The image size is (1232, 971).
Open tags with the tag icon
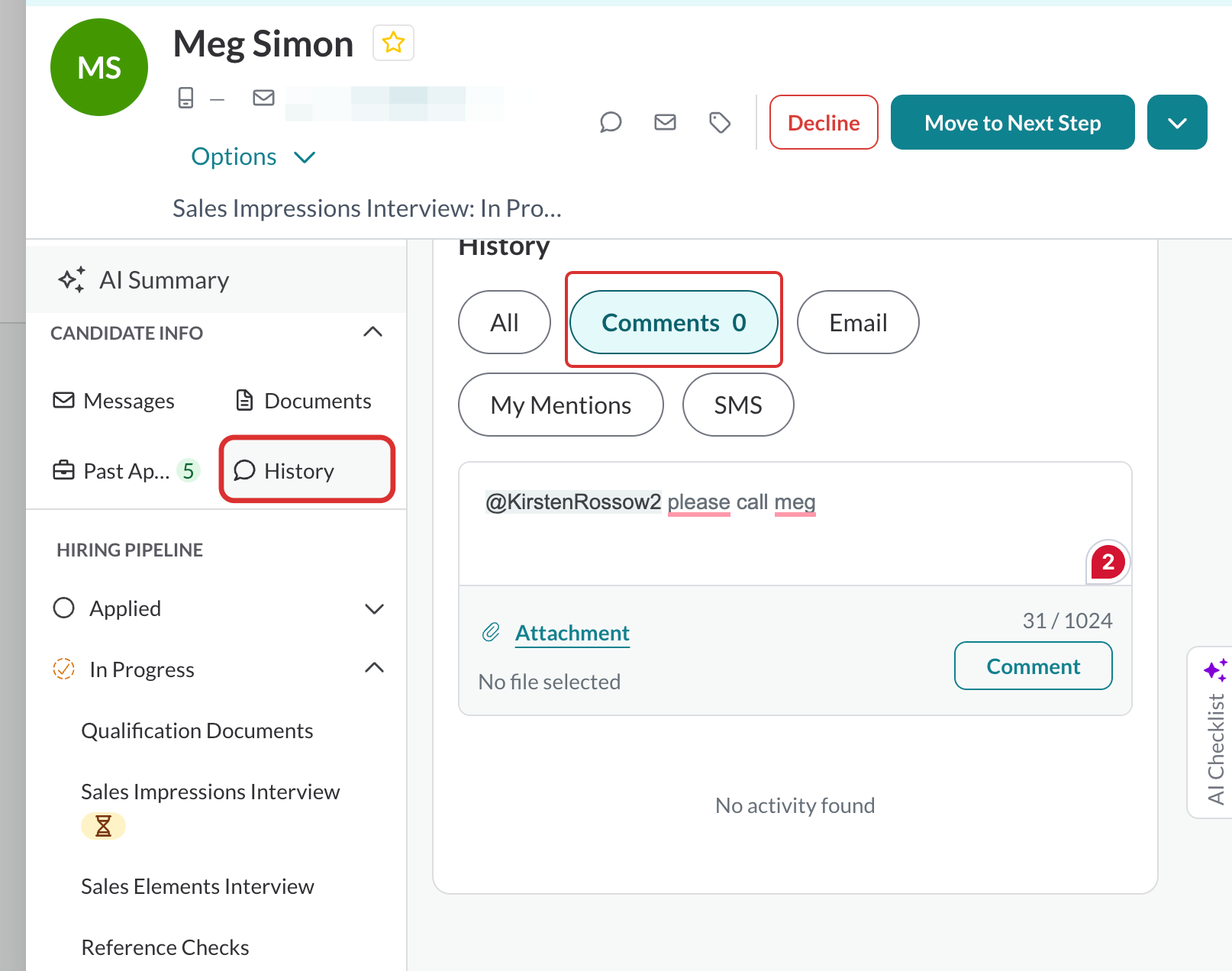pyautogui.click(x=719, y=122)
